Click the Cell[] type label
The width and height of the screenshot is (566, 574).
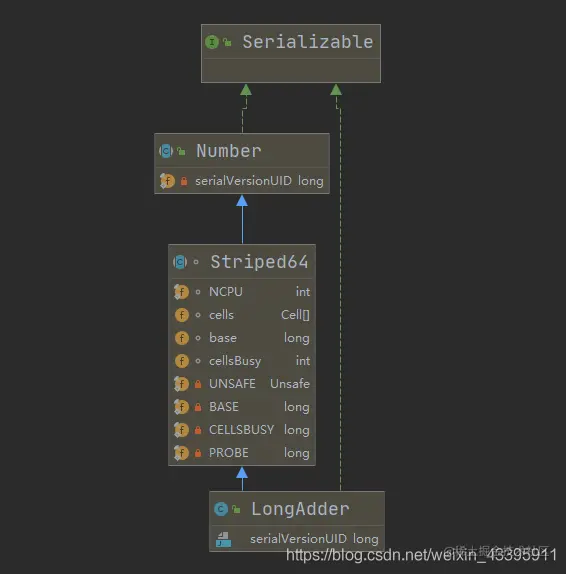coord(295,315)
